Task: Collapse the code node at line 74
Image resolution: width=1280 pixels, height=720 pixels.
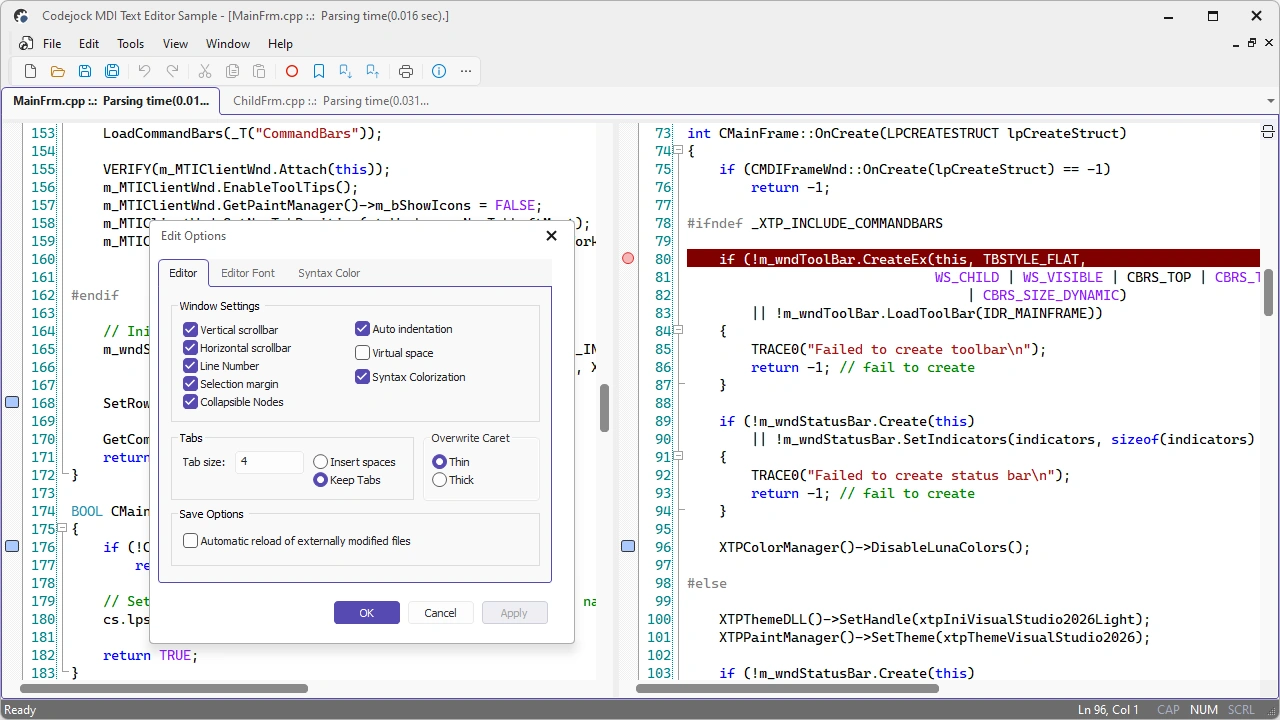Action: click(677, 151)
